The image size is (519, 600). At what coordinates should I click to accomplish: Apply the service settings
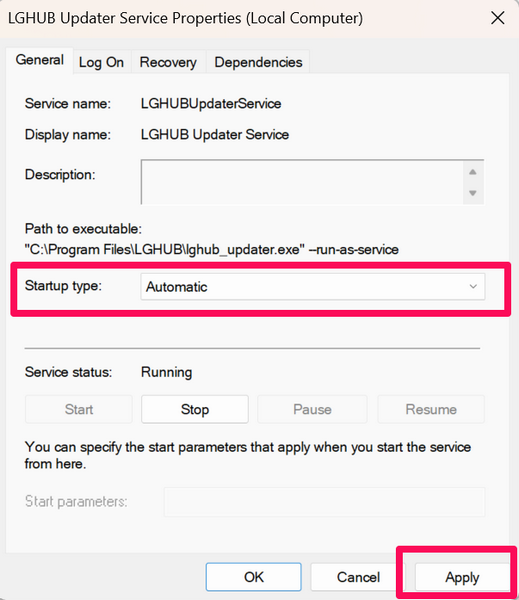pos(462,577)
